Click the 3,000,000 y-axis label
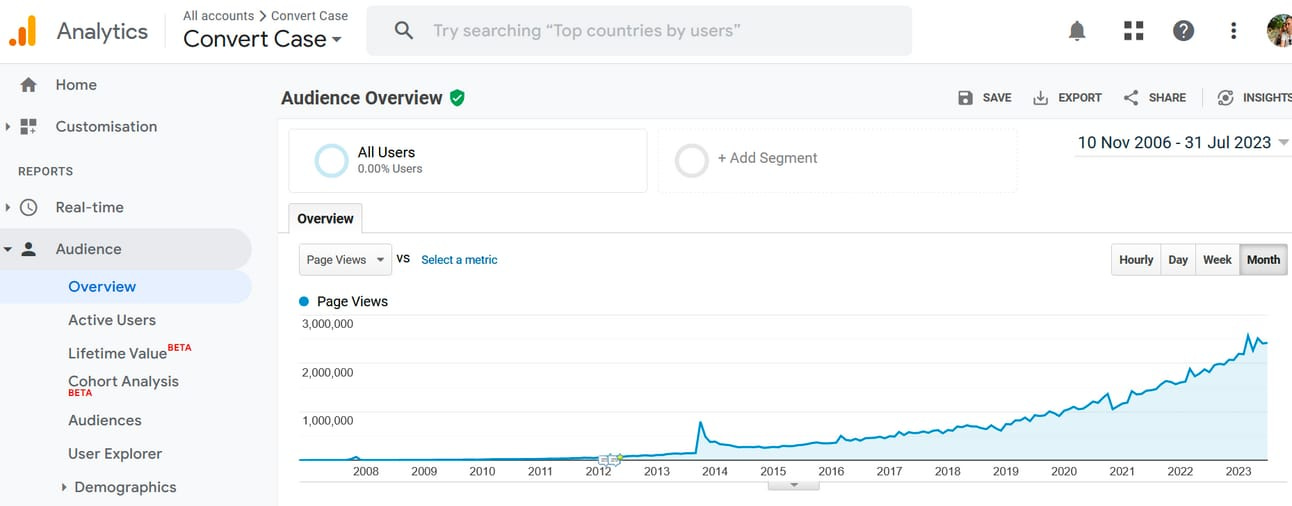The width and height of the screenshot is (1292, 506). pyautogui.click(x=328, y=324)
